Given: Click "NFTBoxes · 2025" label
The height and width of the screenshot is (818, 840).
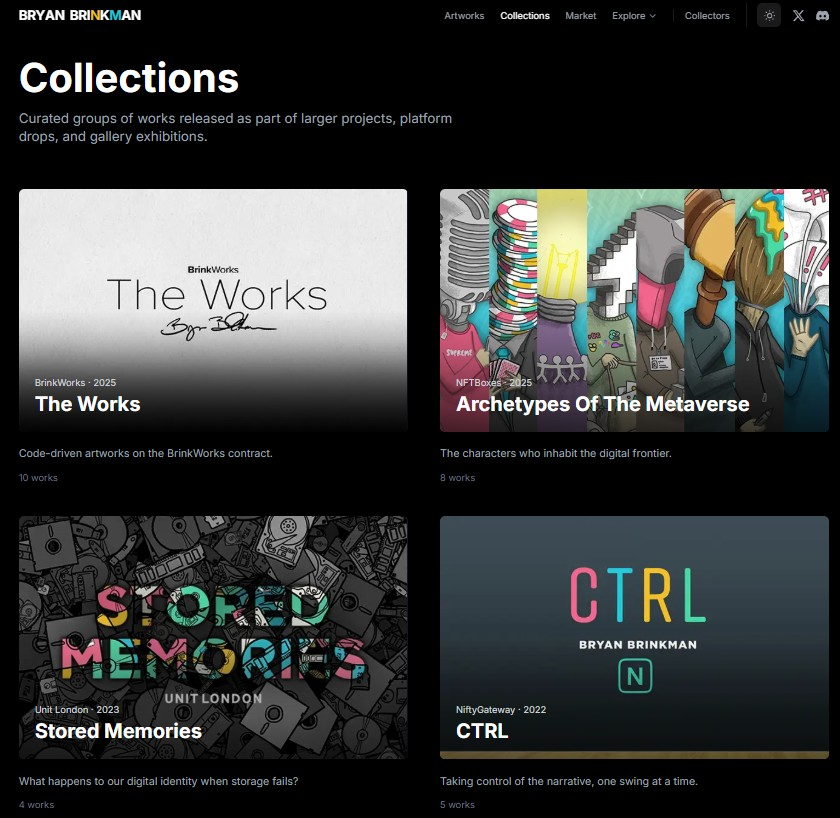Looking at the screenshot, I should [x=493, y=382].
